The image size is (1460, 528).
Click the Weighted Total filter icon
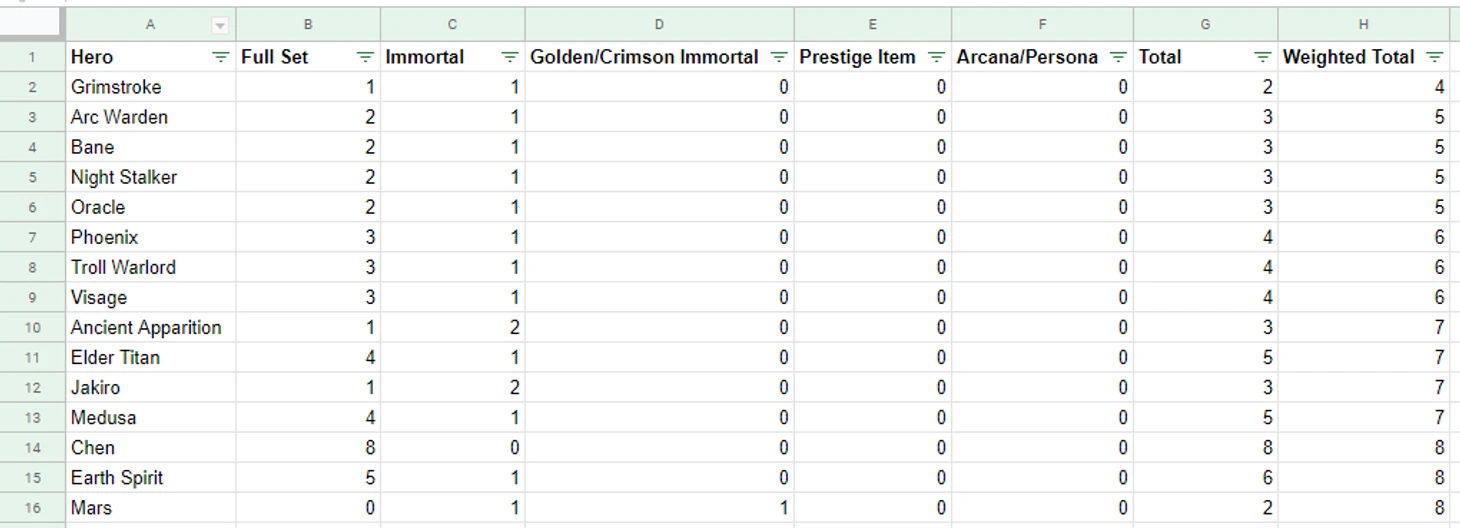tap(1435, 58)
